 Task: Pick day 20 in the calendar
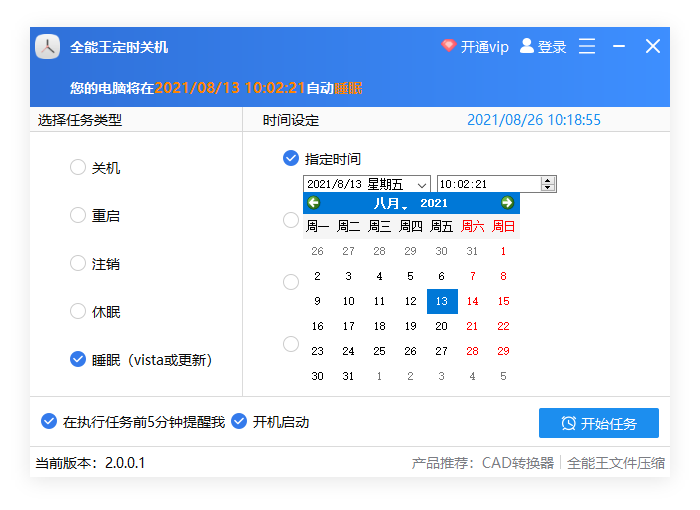click(441, 326)
